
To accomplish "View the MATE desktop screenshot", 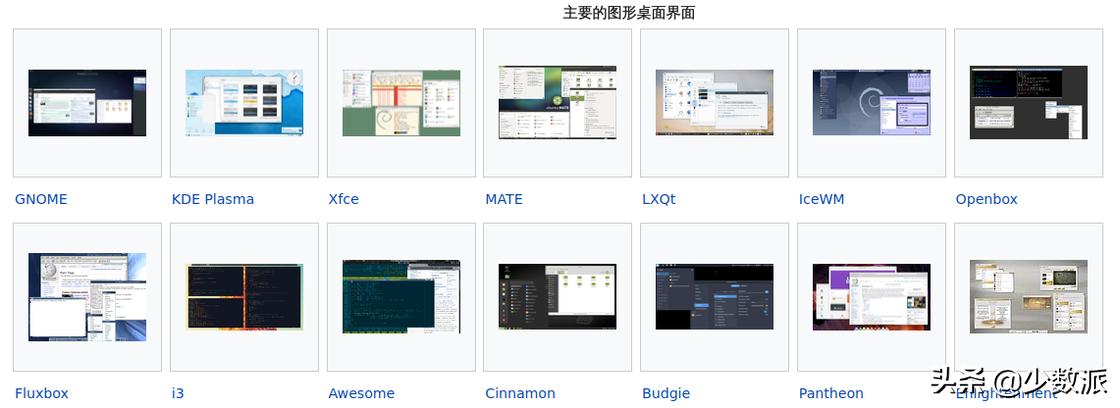I will click(557, 103).
